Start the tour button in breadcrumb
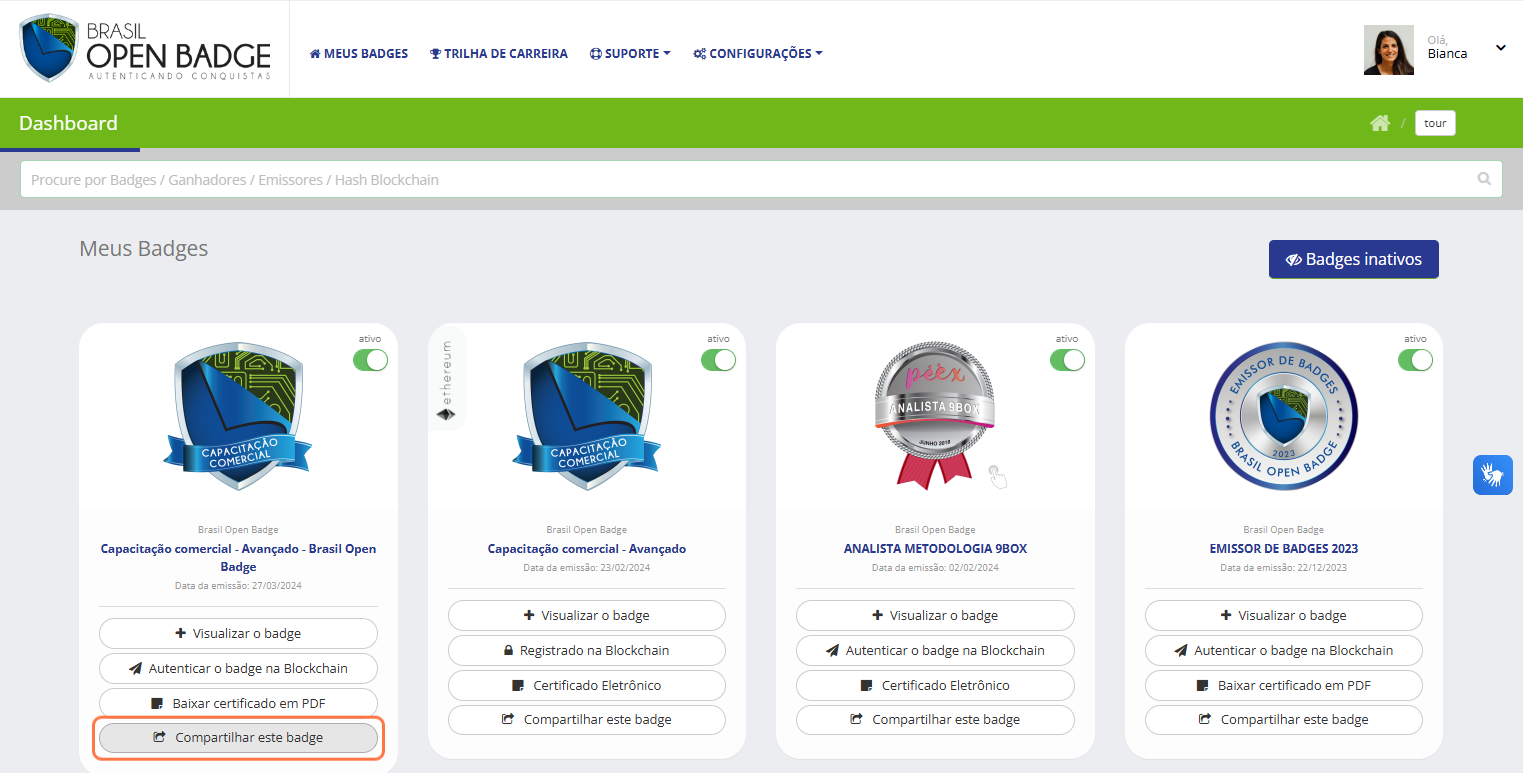1523x773 pixels. (x=1435, y=123)
